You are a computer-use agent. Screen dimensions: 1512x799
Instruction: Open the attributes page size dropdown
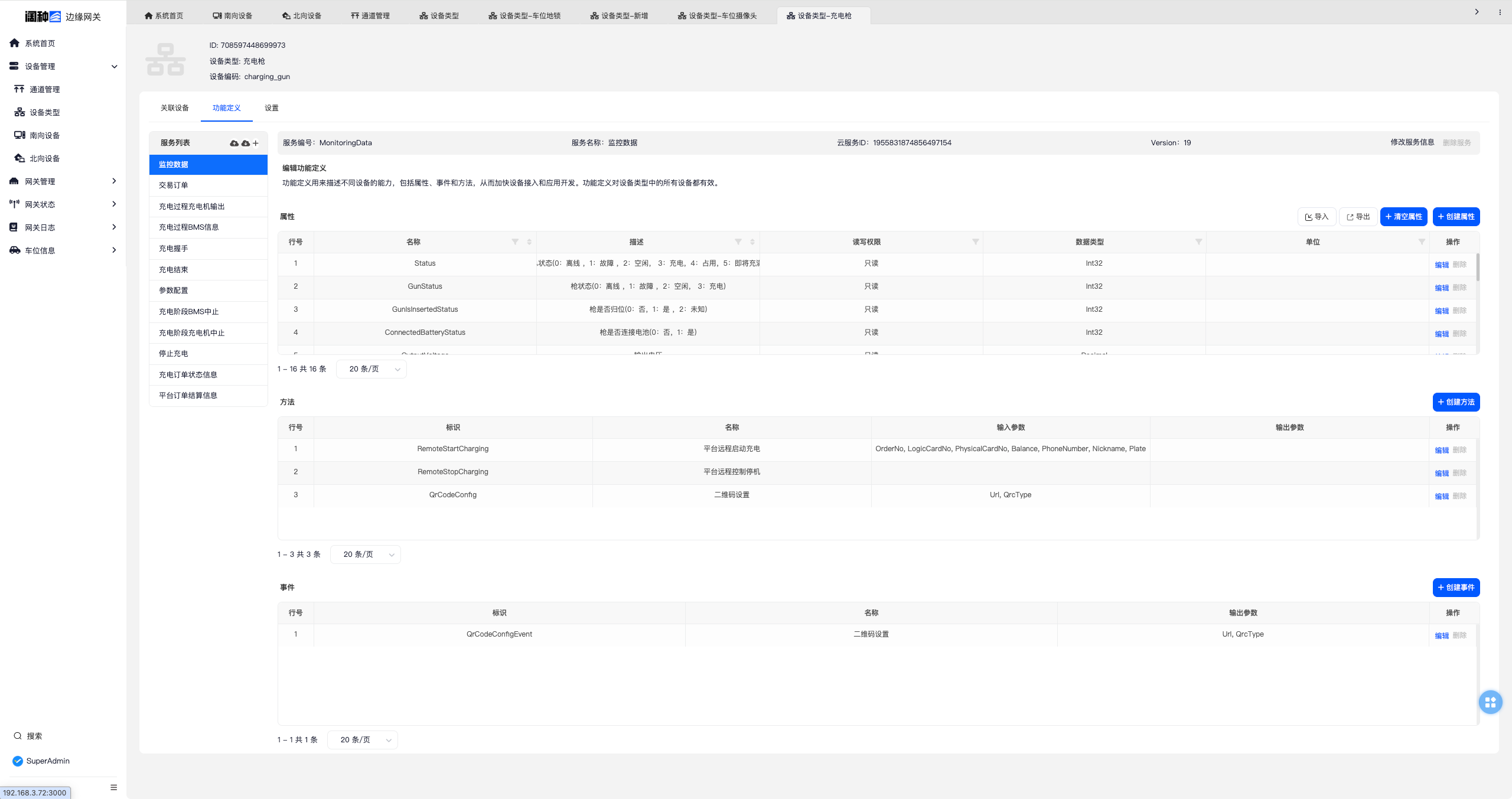point(371,369)
